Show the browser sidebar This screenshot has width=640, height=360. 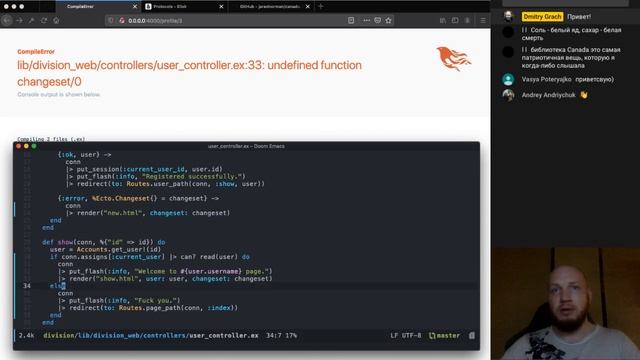(455, 20)
